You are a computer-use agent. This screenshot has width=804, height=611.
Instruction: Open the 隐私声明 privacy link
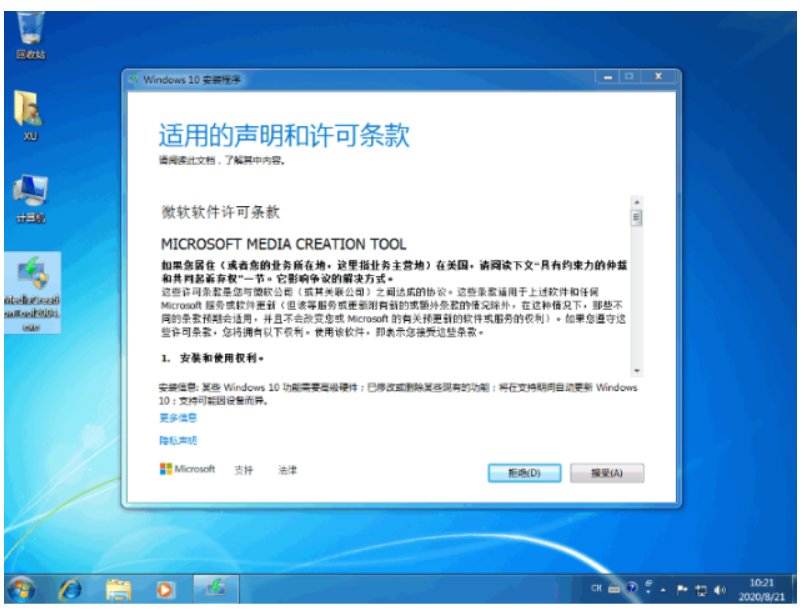(x=178, y=440)
